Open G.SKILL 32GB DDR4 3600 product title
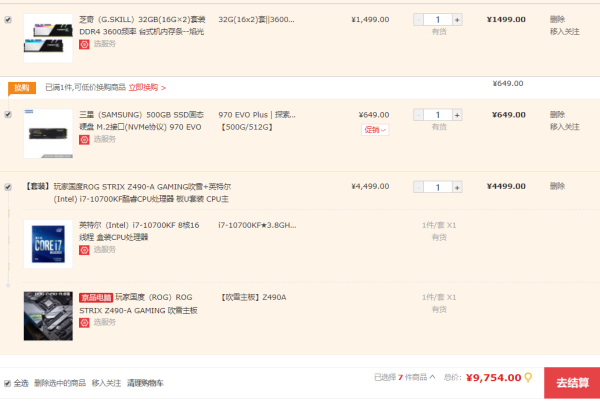Image resolution: width=600 pixels, height=405 pixels. 142,26
